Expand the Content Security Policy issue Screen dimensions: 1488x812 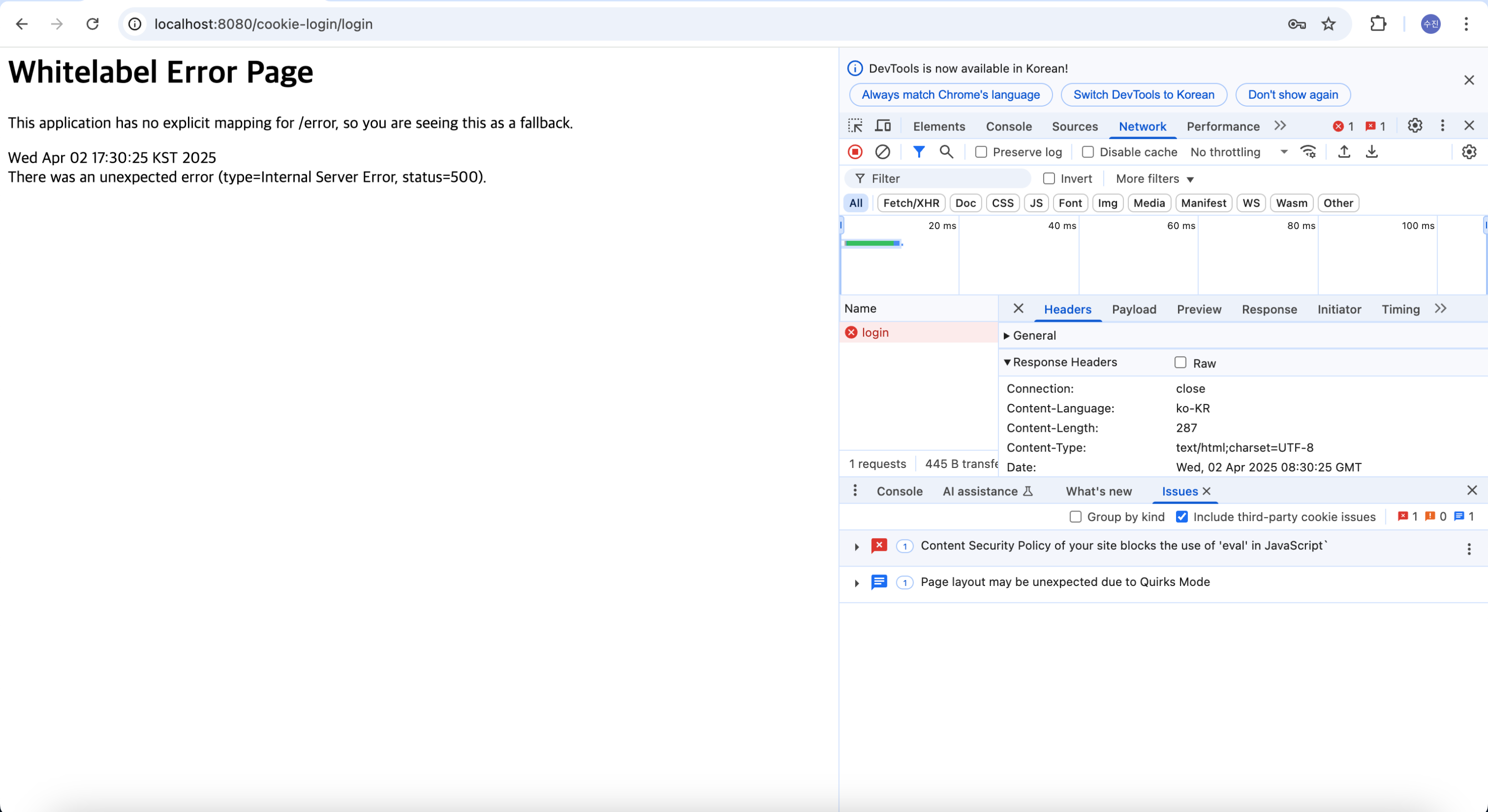click(857, 546)
